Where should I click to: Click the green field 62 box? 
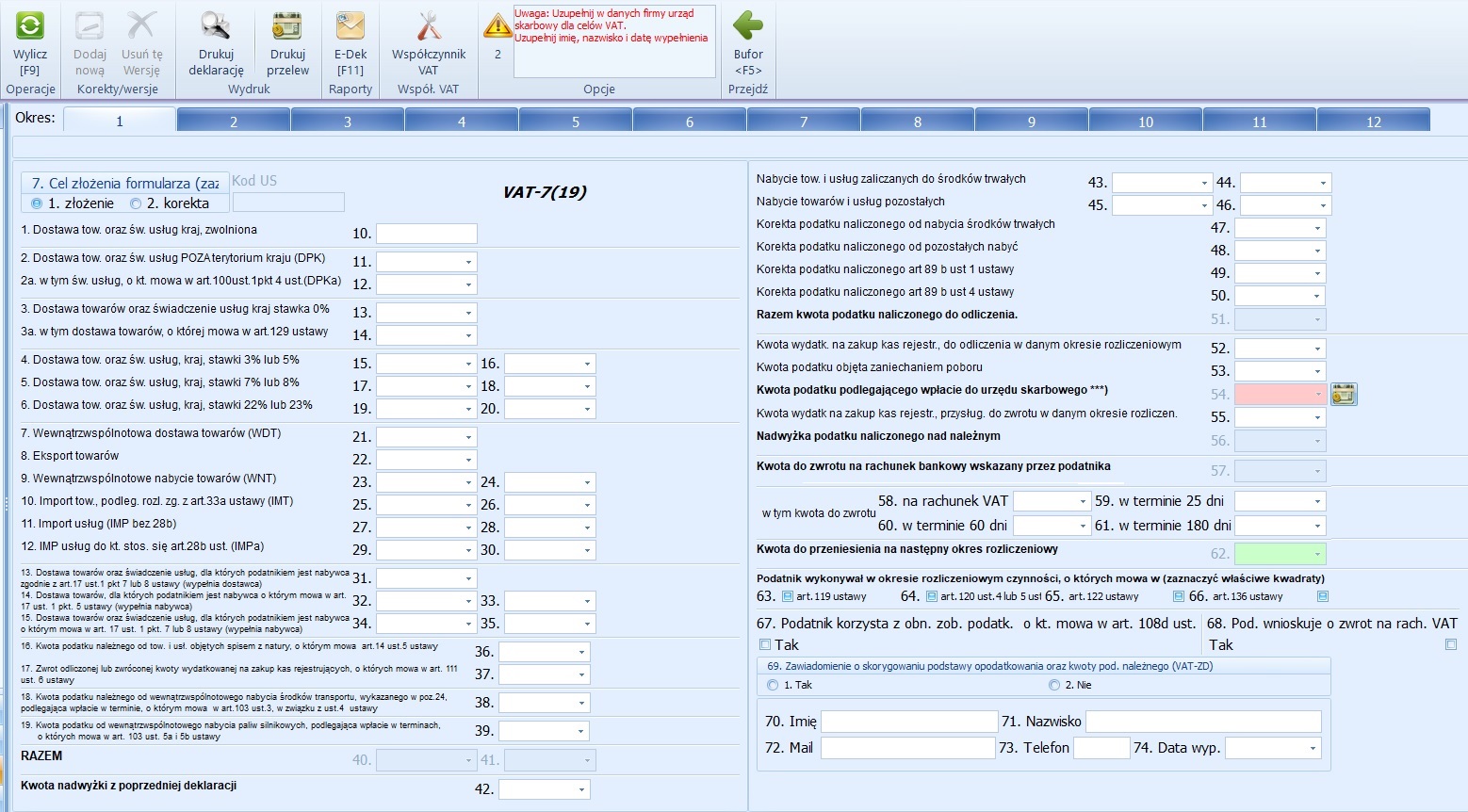coord(1280,554)
